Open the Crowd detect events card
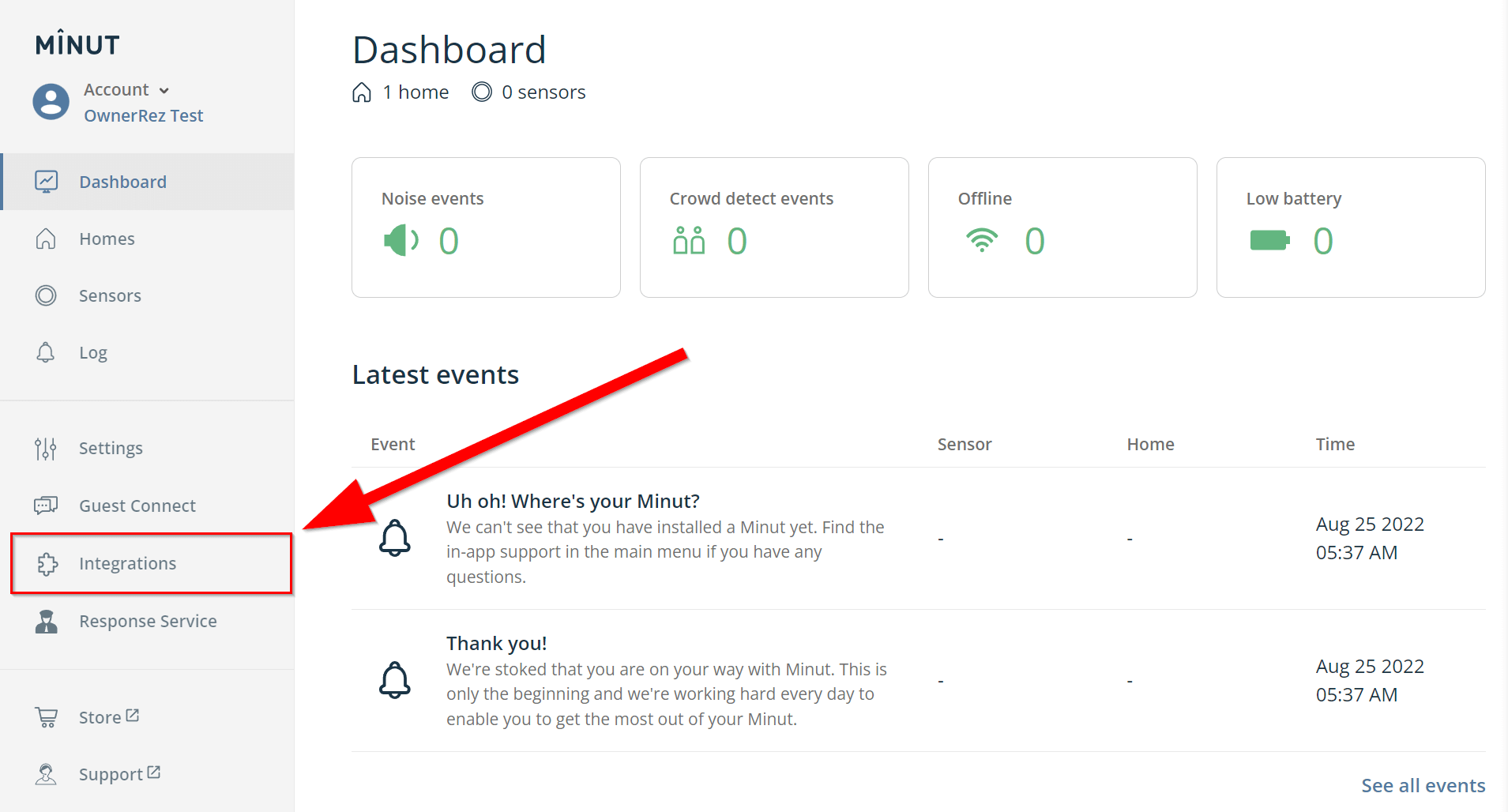 774,227
